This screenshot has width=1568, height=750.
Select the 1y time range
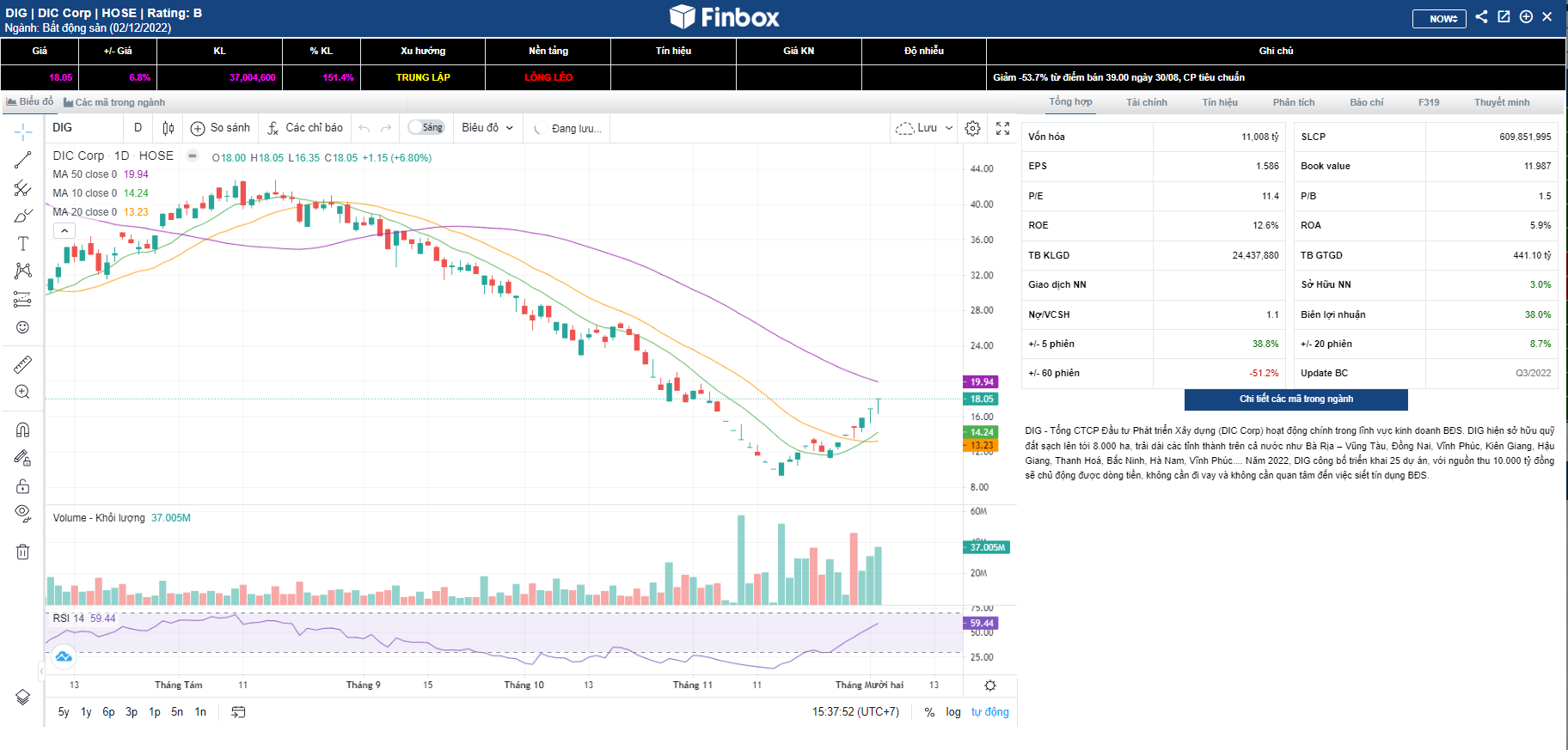coord(86,711)
